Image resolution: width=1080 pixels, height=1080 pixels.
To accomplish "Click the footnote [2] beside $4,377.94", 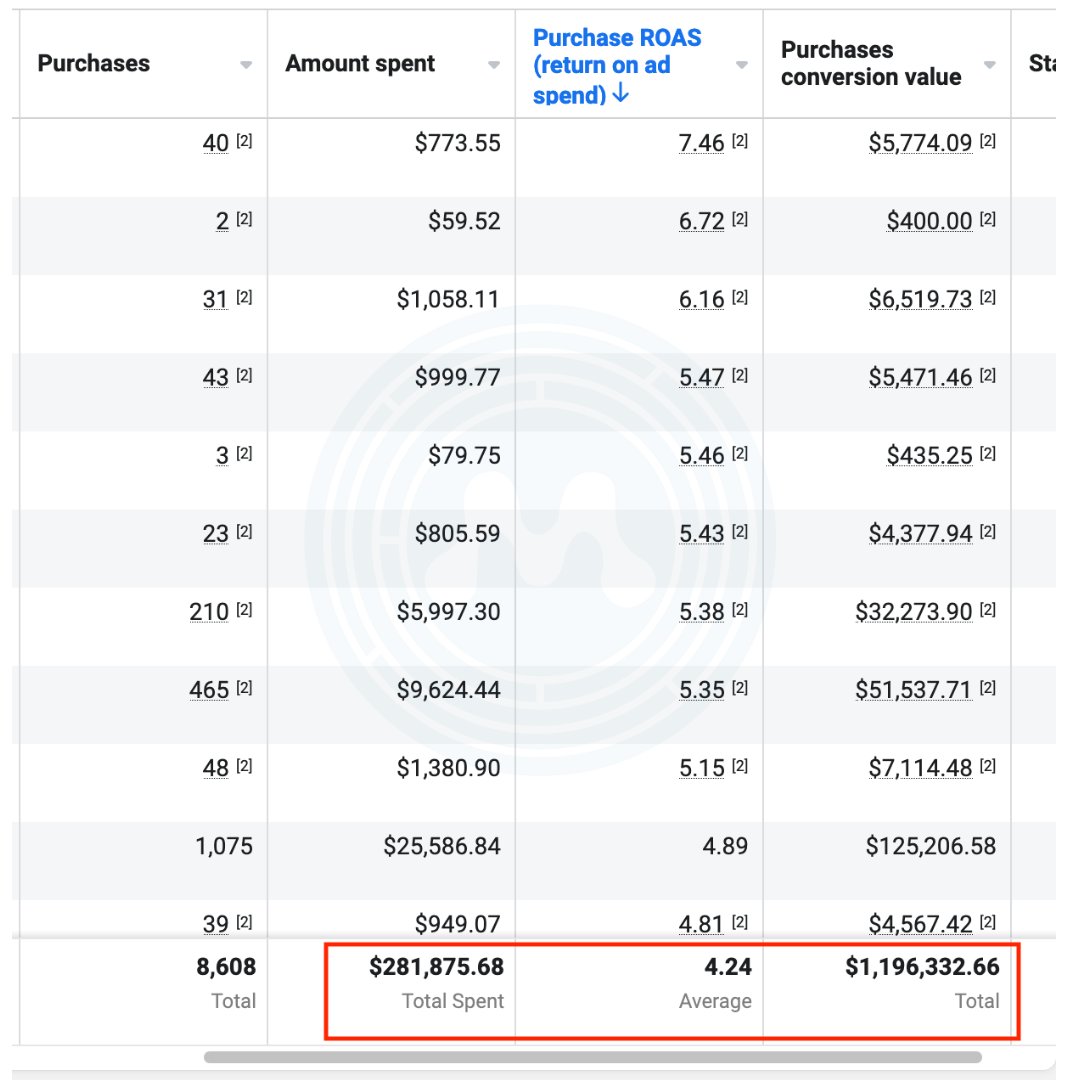I will (x=988, y=531).
